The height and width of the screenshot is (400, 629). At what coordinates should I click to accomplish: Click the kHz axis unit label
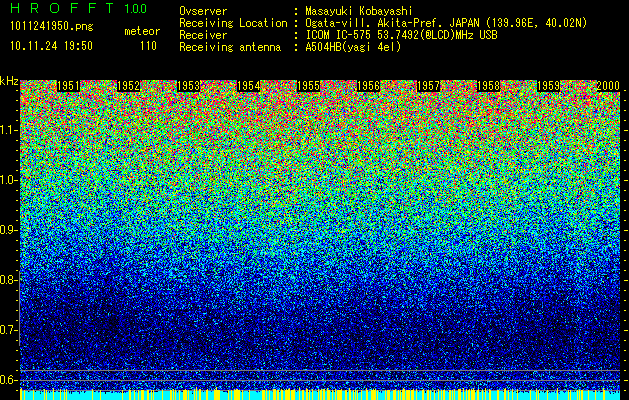pyautogui.click(x=9, y=81)
